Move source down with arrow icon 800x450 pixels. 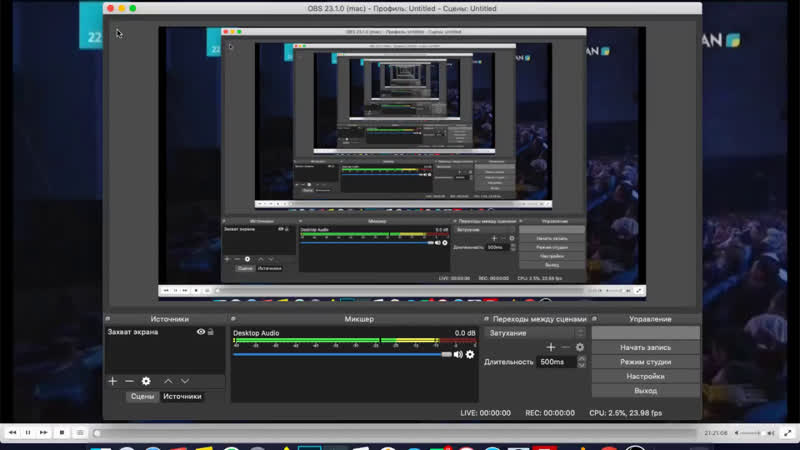[185, 381]
